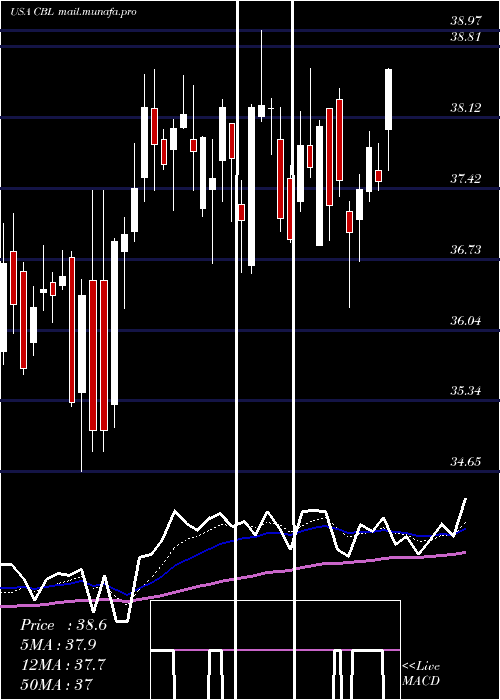The image size is (500, 700).
Task: Click the USA CBL mail.munafa.pro title text
Action: click(x=73, y=12)
